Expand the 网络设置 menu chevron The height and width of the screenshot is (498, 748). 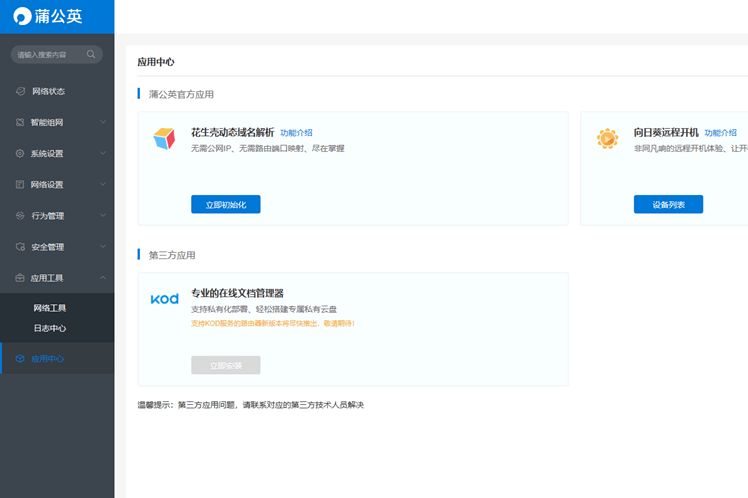point(103,185)
